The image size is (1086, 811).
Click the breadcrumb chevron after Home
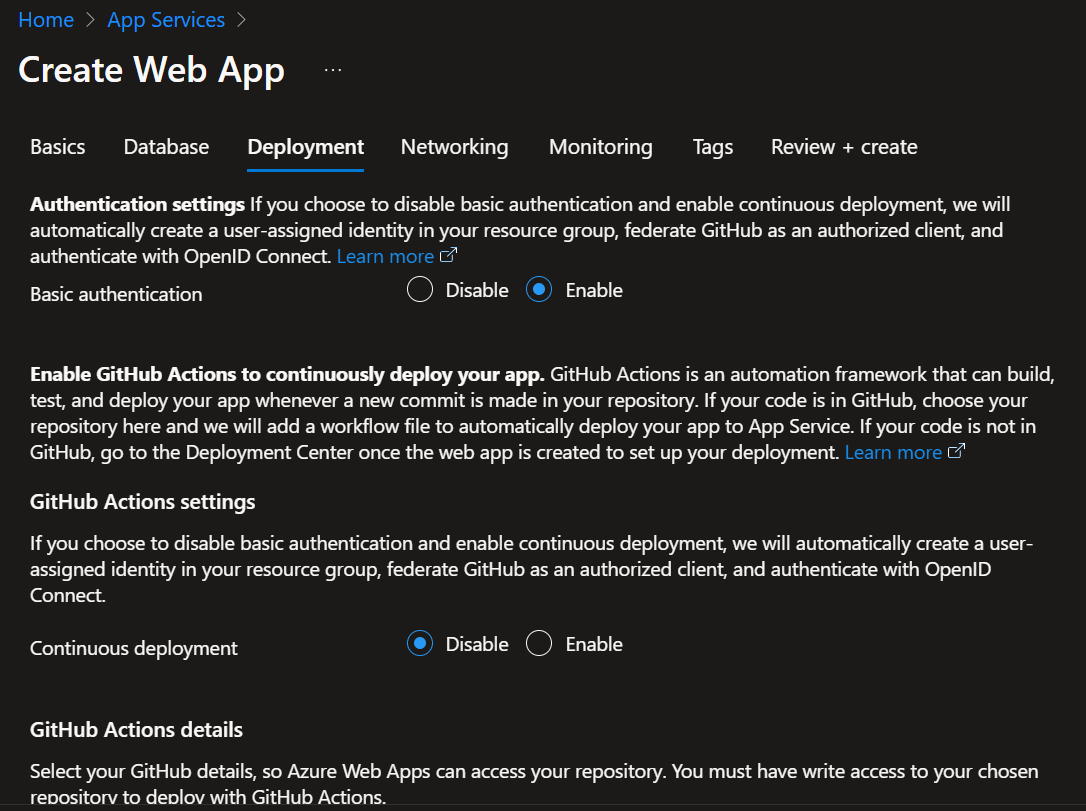tap(91, 19)
